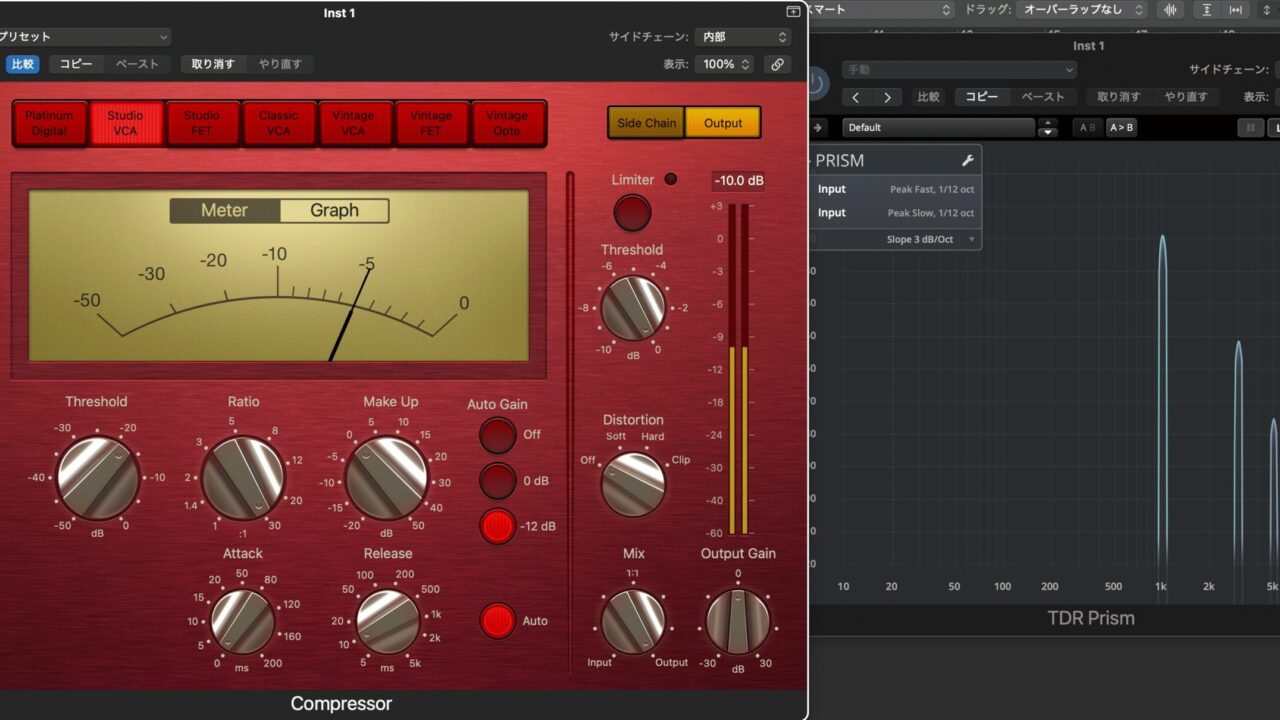Image resolution: width=1280 pixels, height=720 pixels.
Task: Click the A > B copy button
Action: coord(1121,128)
